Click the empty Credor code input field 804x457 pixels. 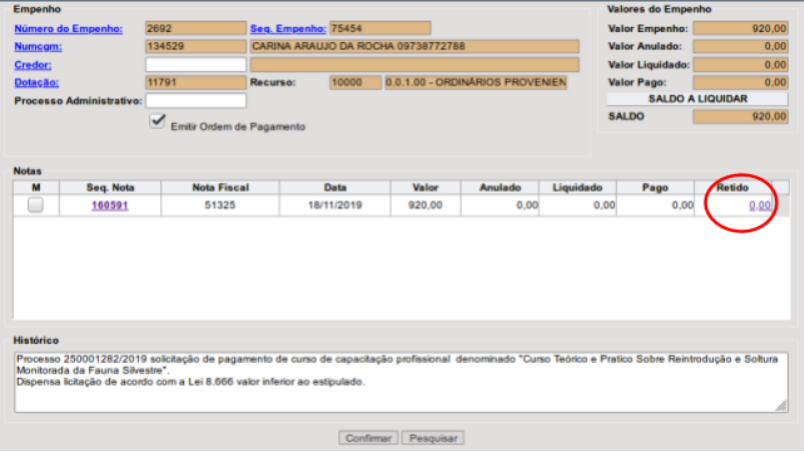[195, 65]
